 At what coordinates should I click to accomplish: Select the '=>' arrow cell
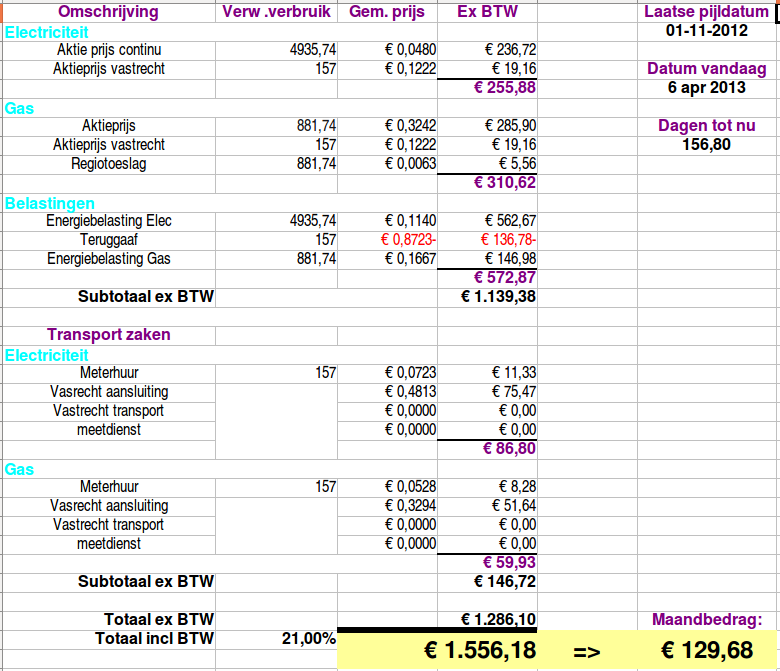click(587, 651)
